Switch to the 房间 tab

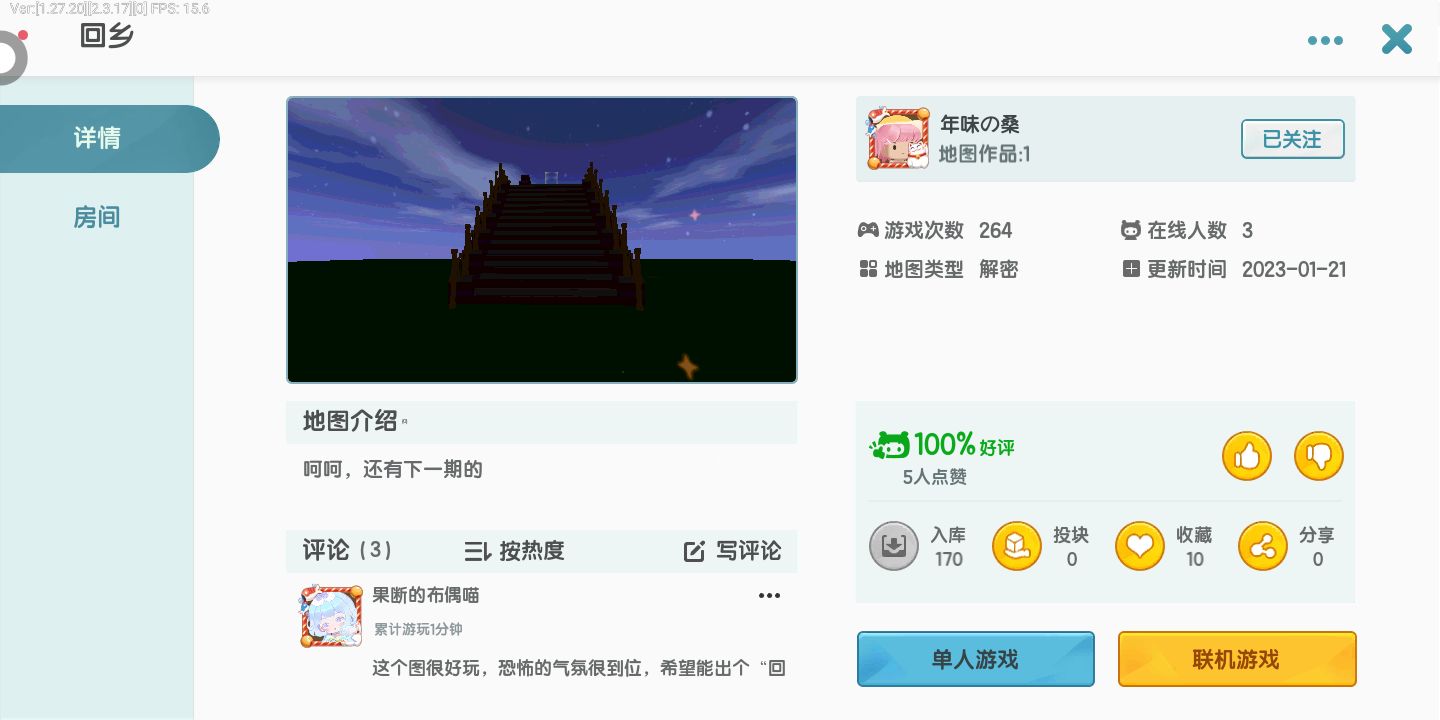click(x=97, y=217)
